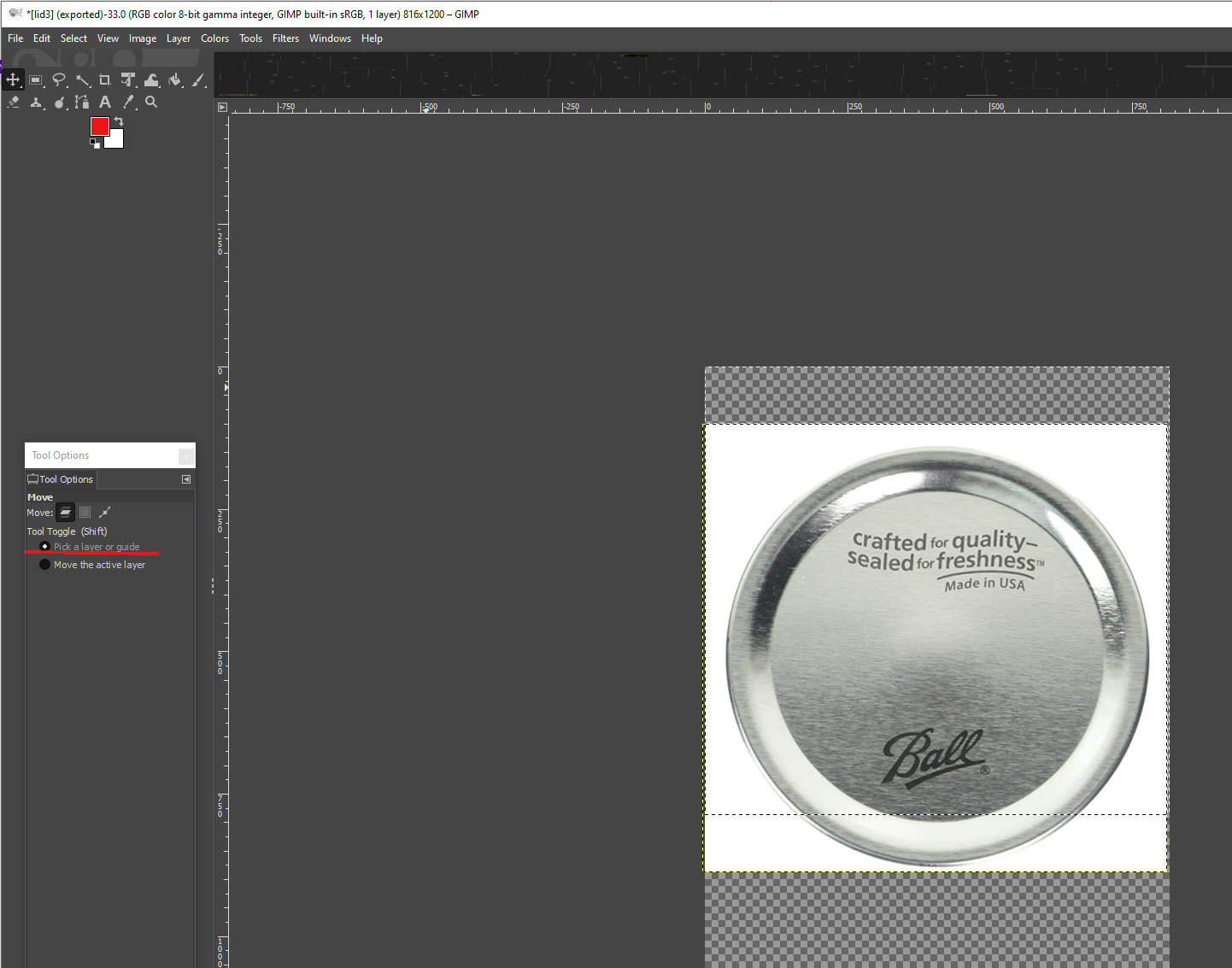Open the Filters menu
1232x968 pixels.
pyautogui.click(x=285, y=38)
